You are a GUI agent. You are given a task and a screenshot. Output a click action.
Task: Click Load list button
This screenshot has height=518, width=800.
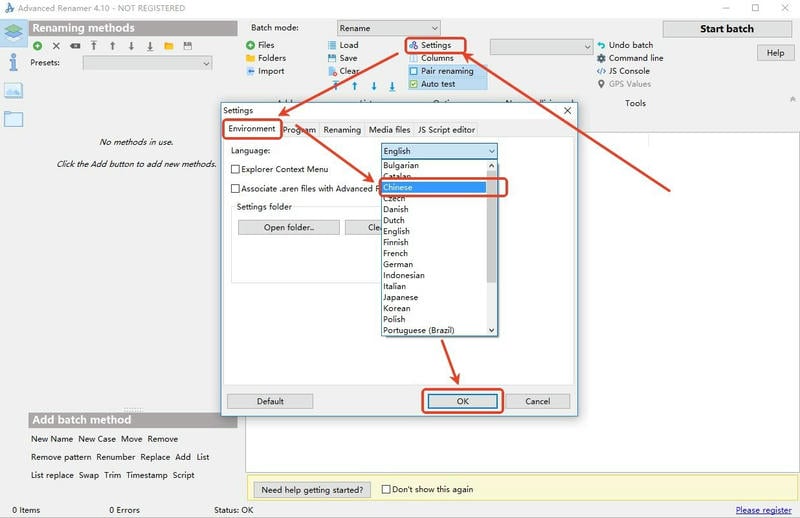click(x=343, y=45)
